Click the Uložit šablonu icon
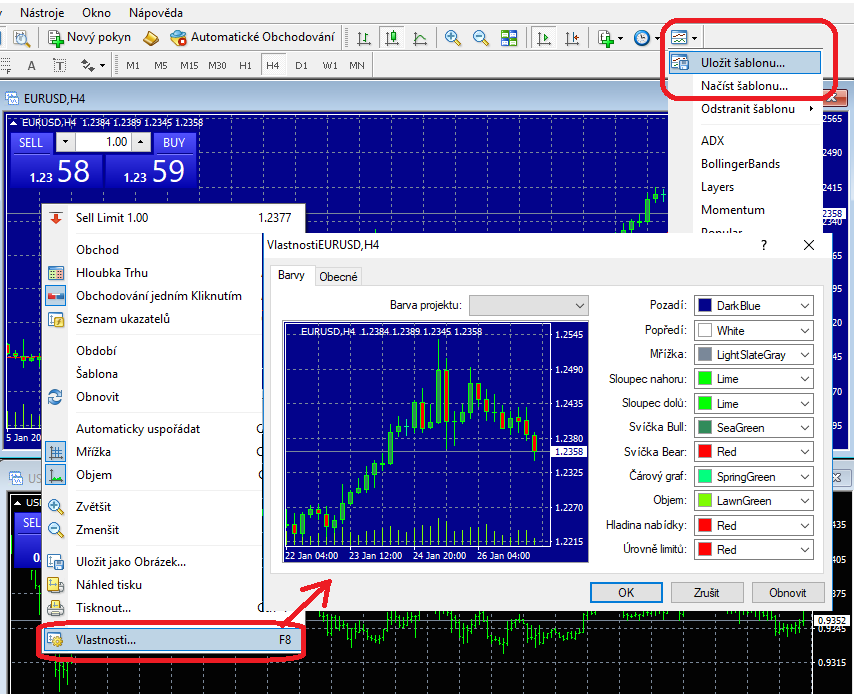 (x=680, y=63)
